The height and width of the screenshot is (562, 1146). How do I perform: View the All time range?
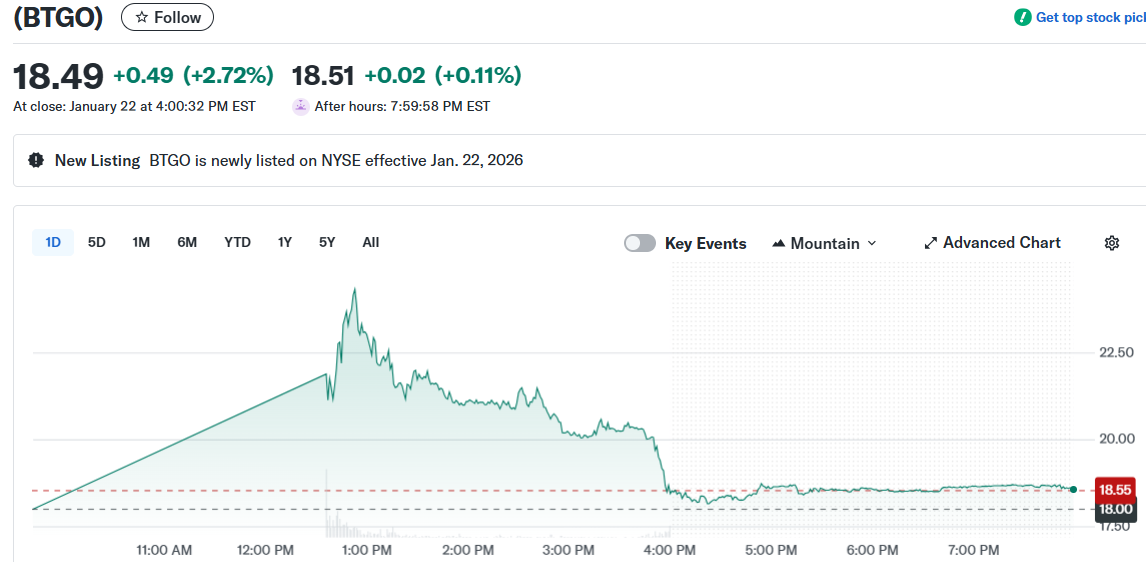pyautogui.click(x=371, y=242)
